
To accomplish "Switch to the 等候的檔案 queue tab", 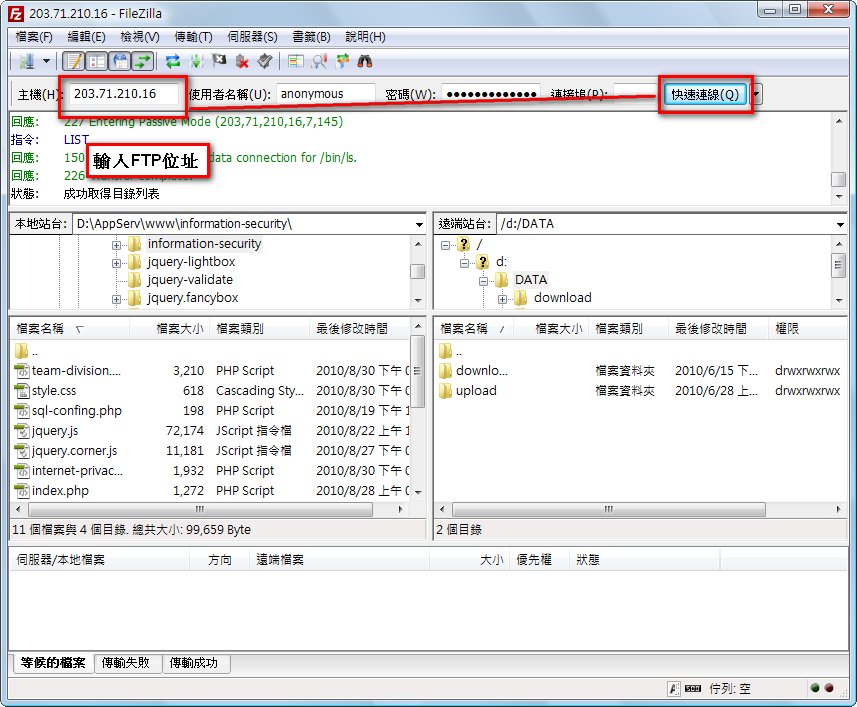I will (x=53, y=663).
